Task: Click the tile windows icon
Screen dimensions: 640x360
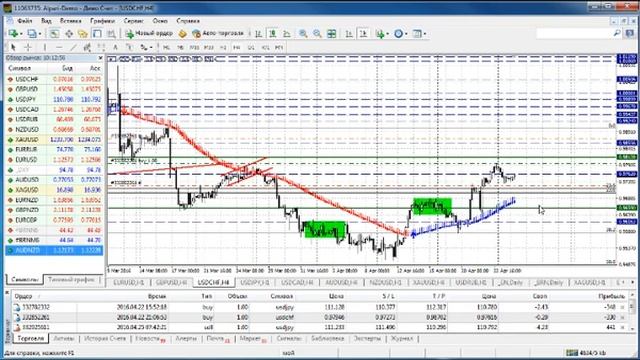Action: pos(332,34)
